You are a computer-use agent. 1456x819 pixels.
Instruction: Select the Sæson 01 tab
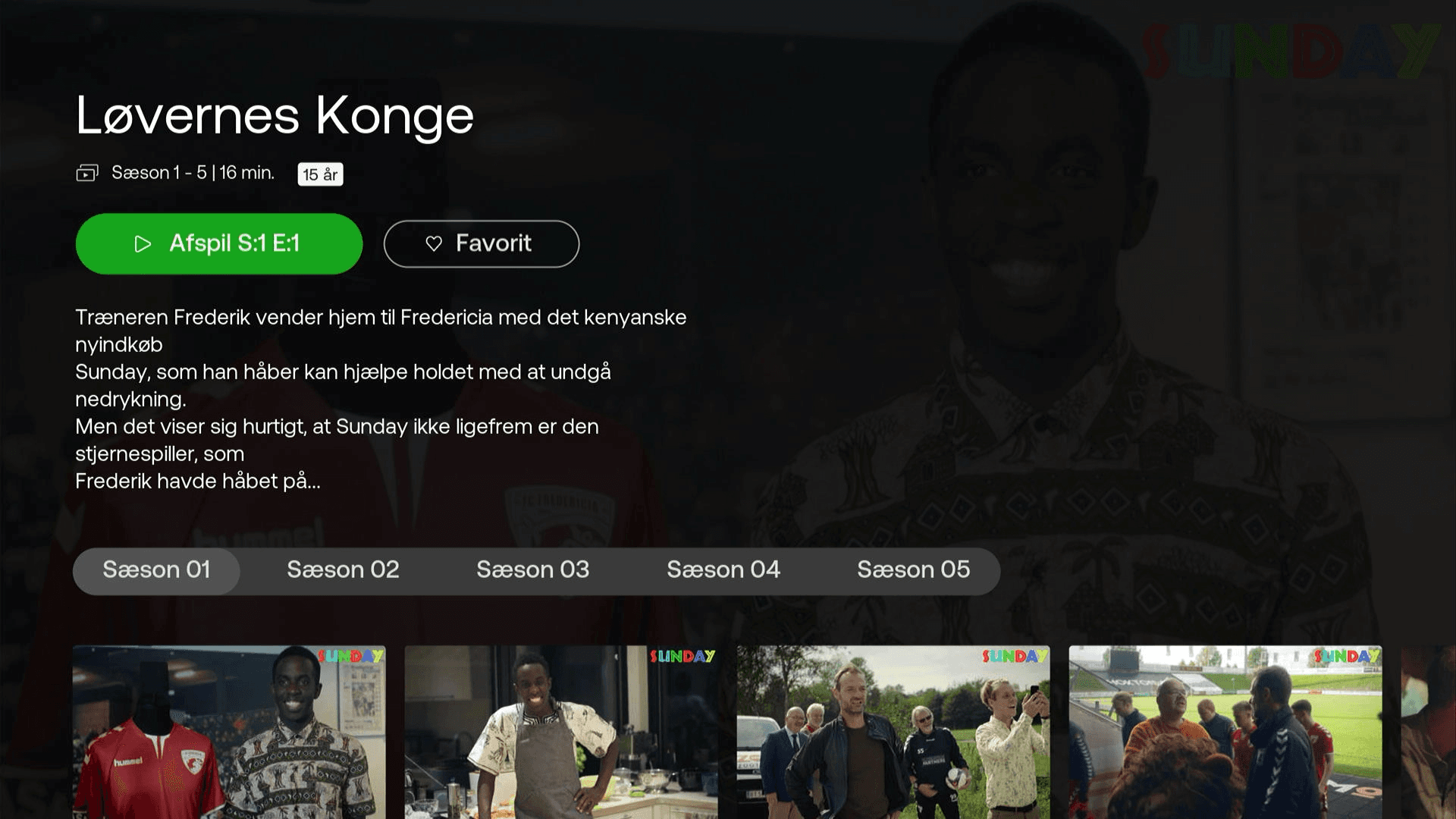pyautogui.click(x=156, y=570)
